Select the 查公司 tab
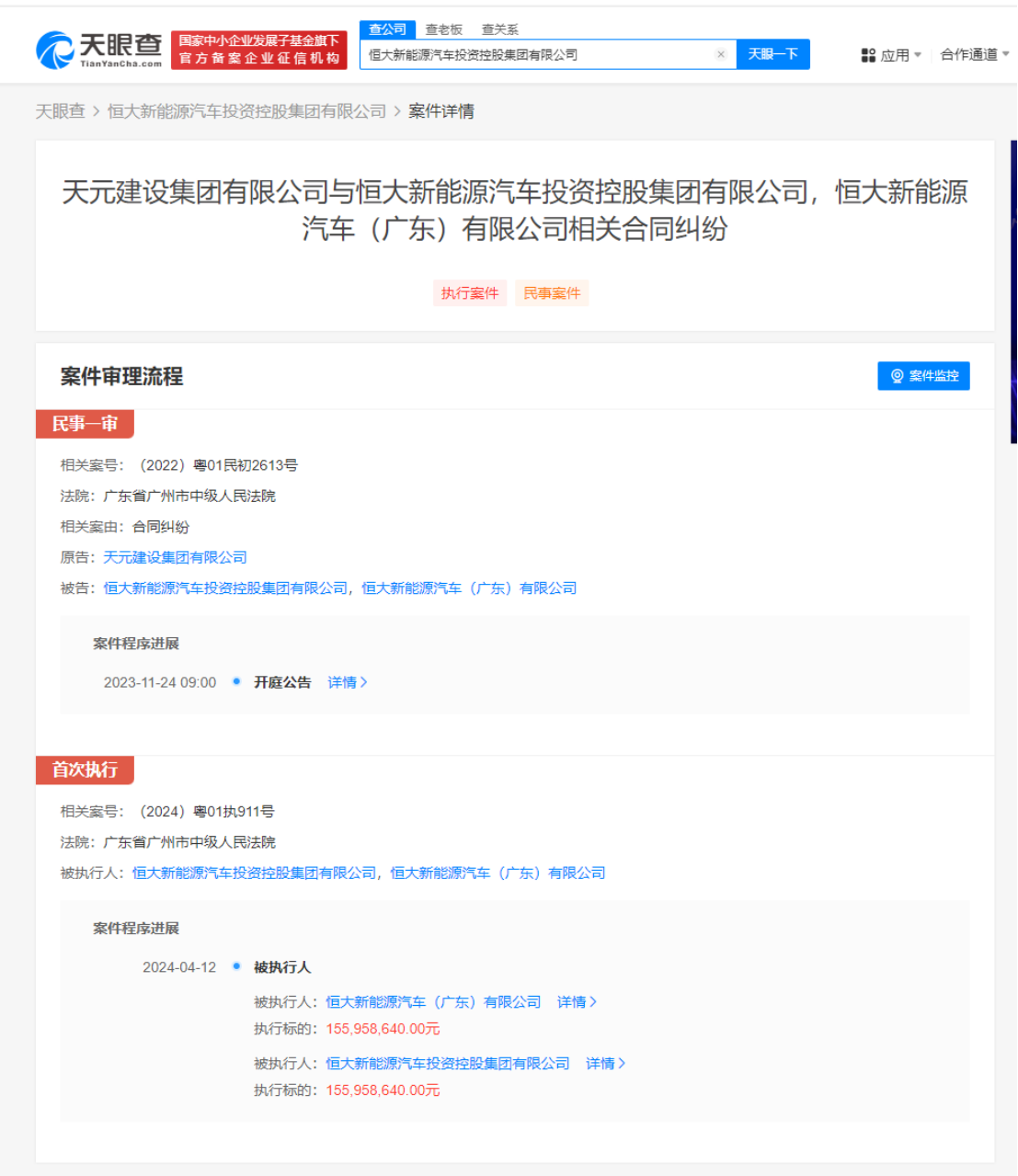 point(387,29)
